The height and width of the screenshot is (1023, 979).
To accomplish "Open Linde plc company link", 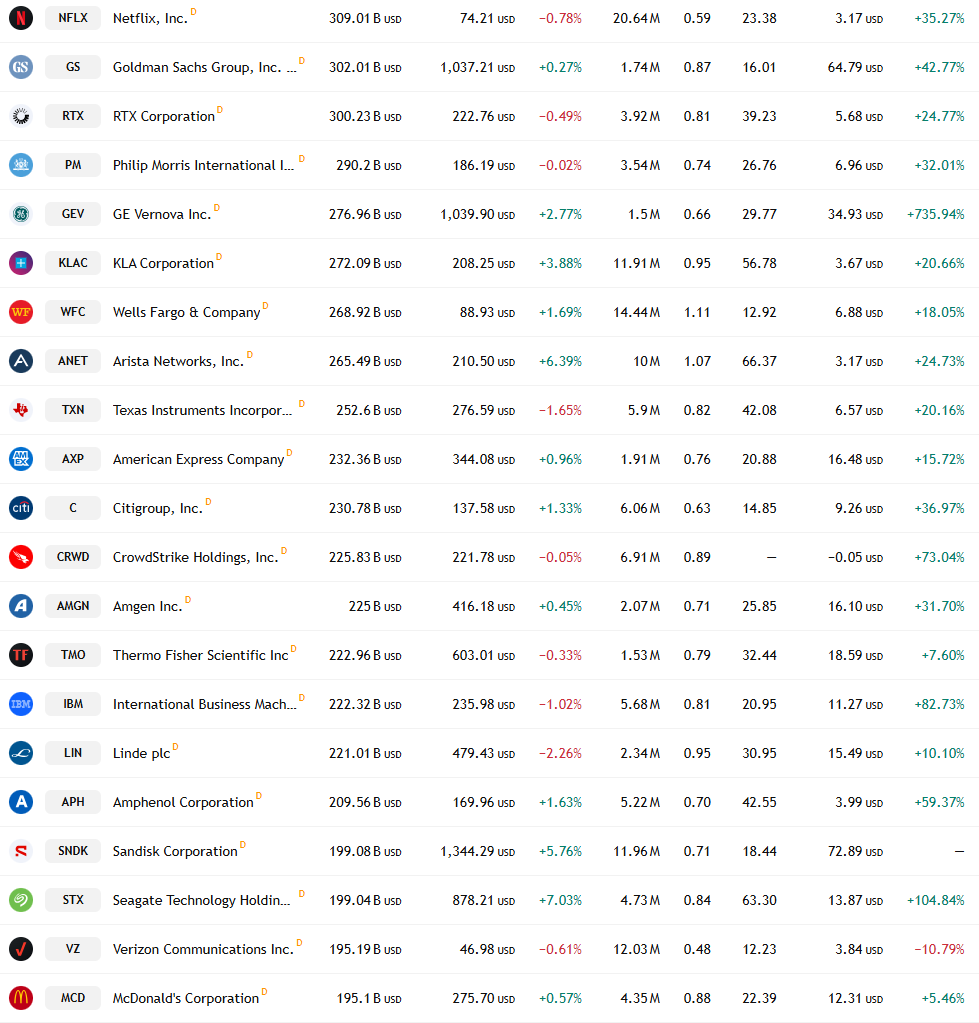I will 142,754.
